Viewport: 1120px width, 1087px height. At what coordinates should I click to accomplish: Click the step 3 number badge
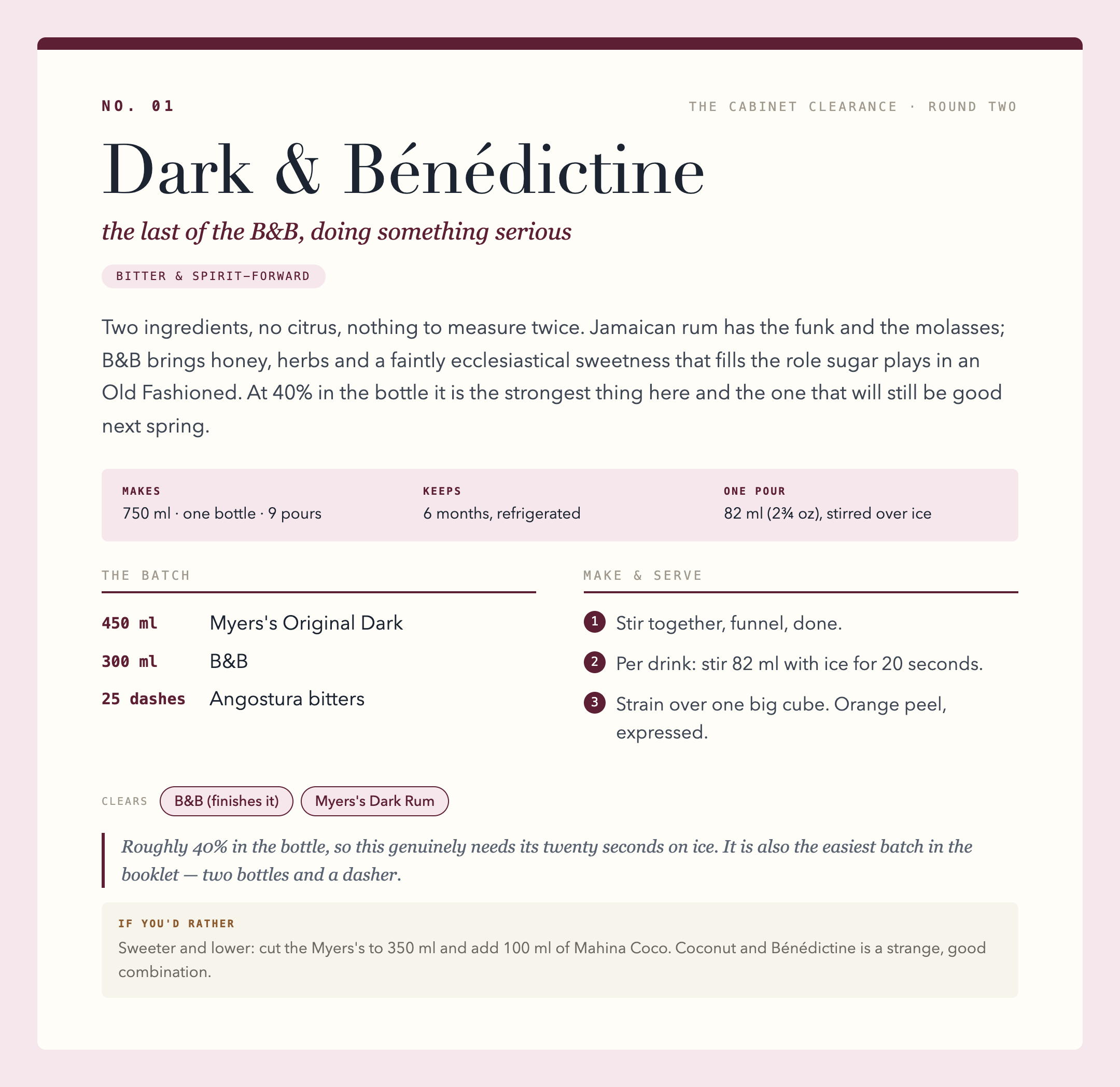coord(594,703)
